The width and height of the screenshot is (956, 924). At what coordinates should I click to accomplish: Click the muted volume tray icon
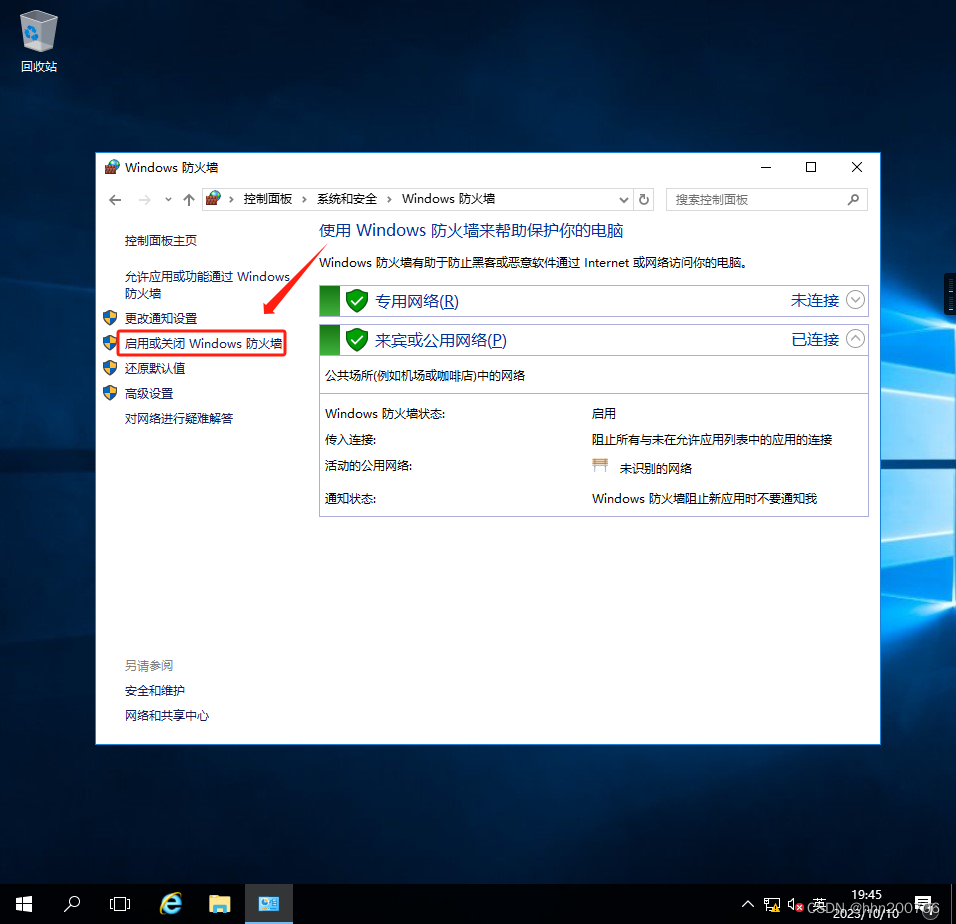(x=795, y=904)
